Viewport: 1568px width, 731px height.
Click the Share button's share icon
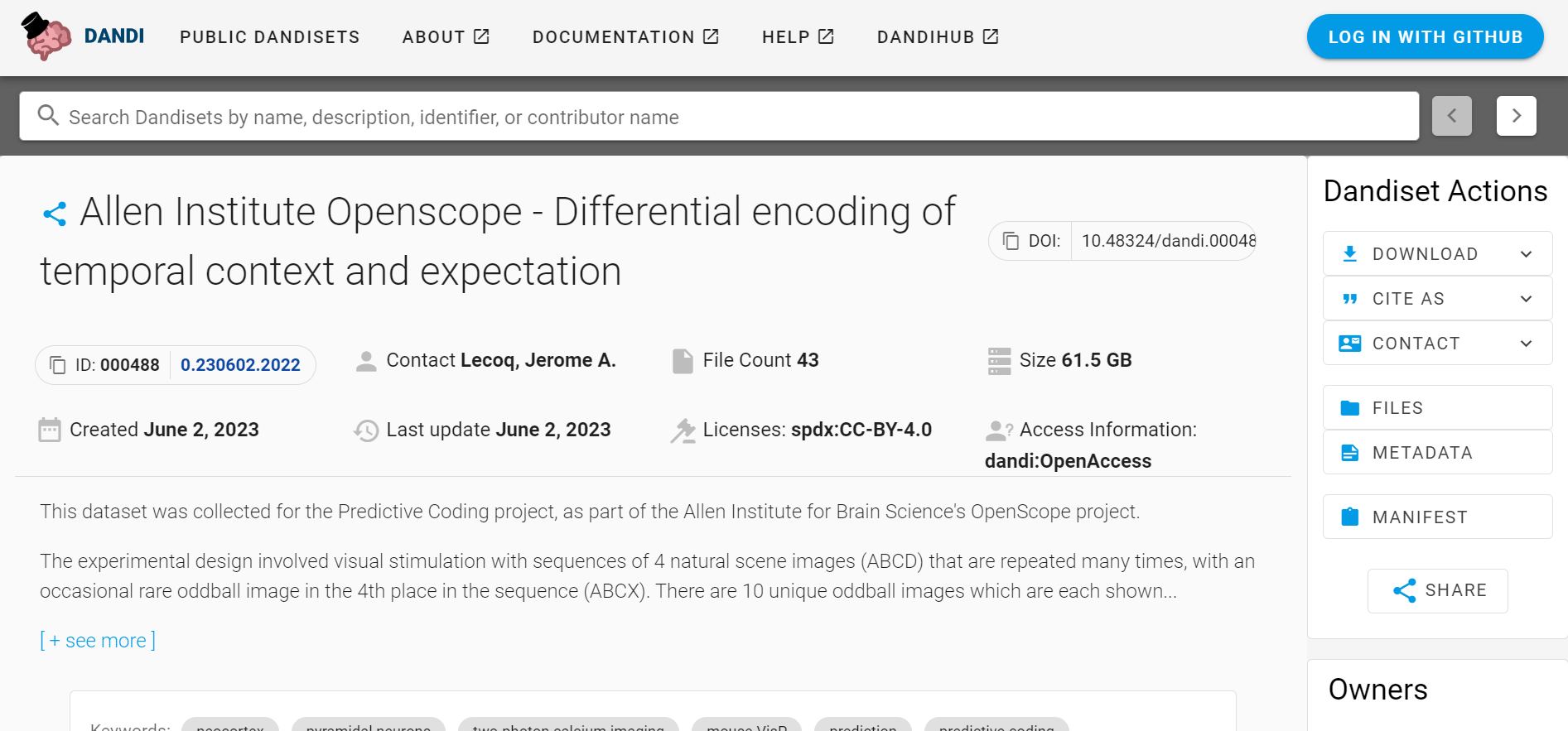click(1405, 590)
